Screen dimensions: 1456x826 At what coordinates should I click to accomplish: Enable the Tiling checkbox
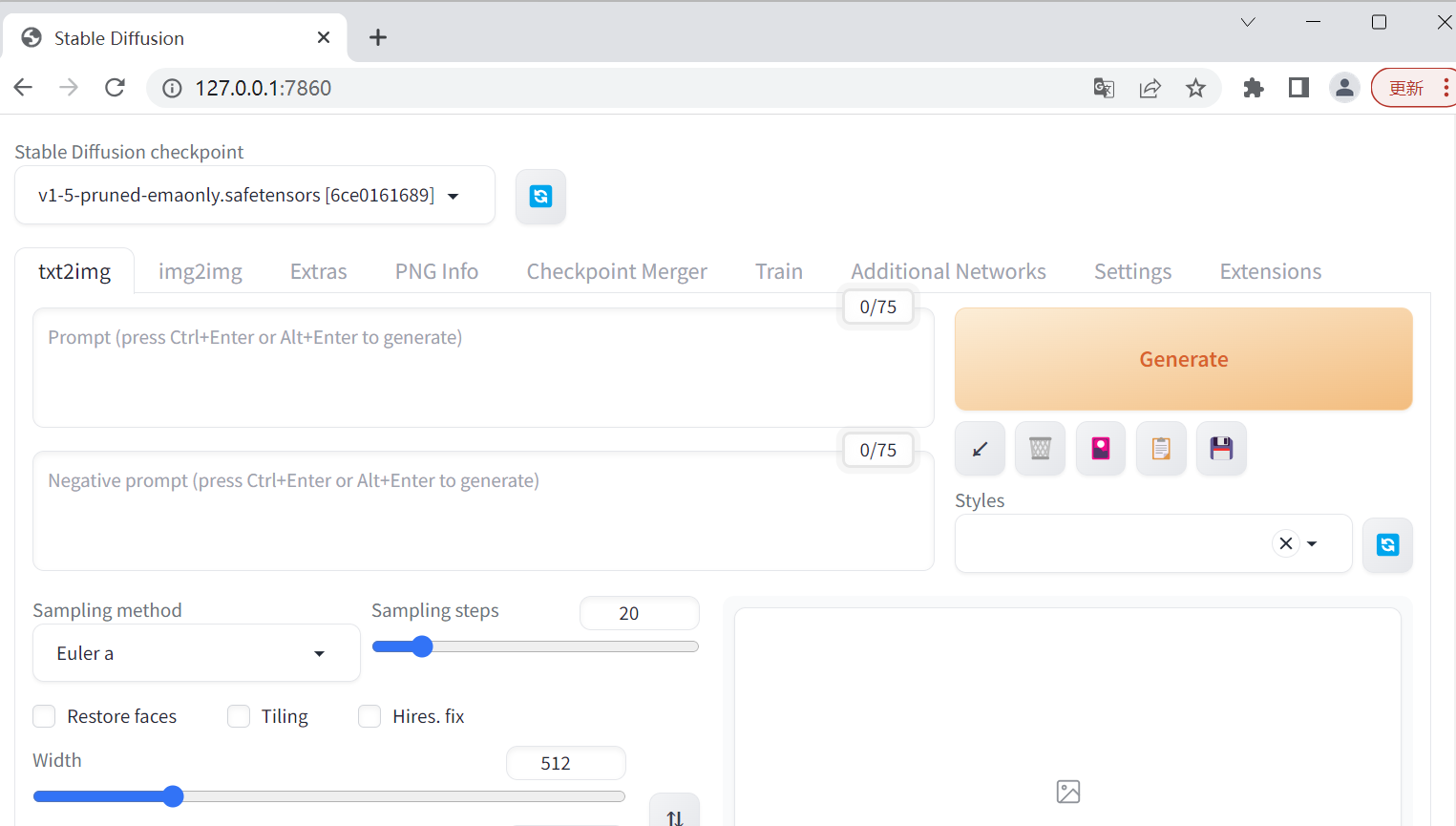tap(239, 716)
